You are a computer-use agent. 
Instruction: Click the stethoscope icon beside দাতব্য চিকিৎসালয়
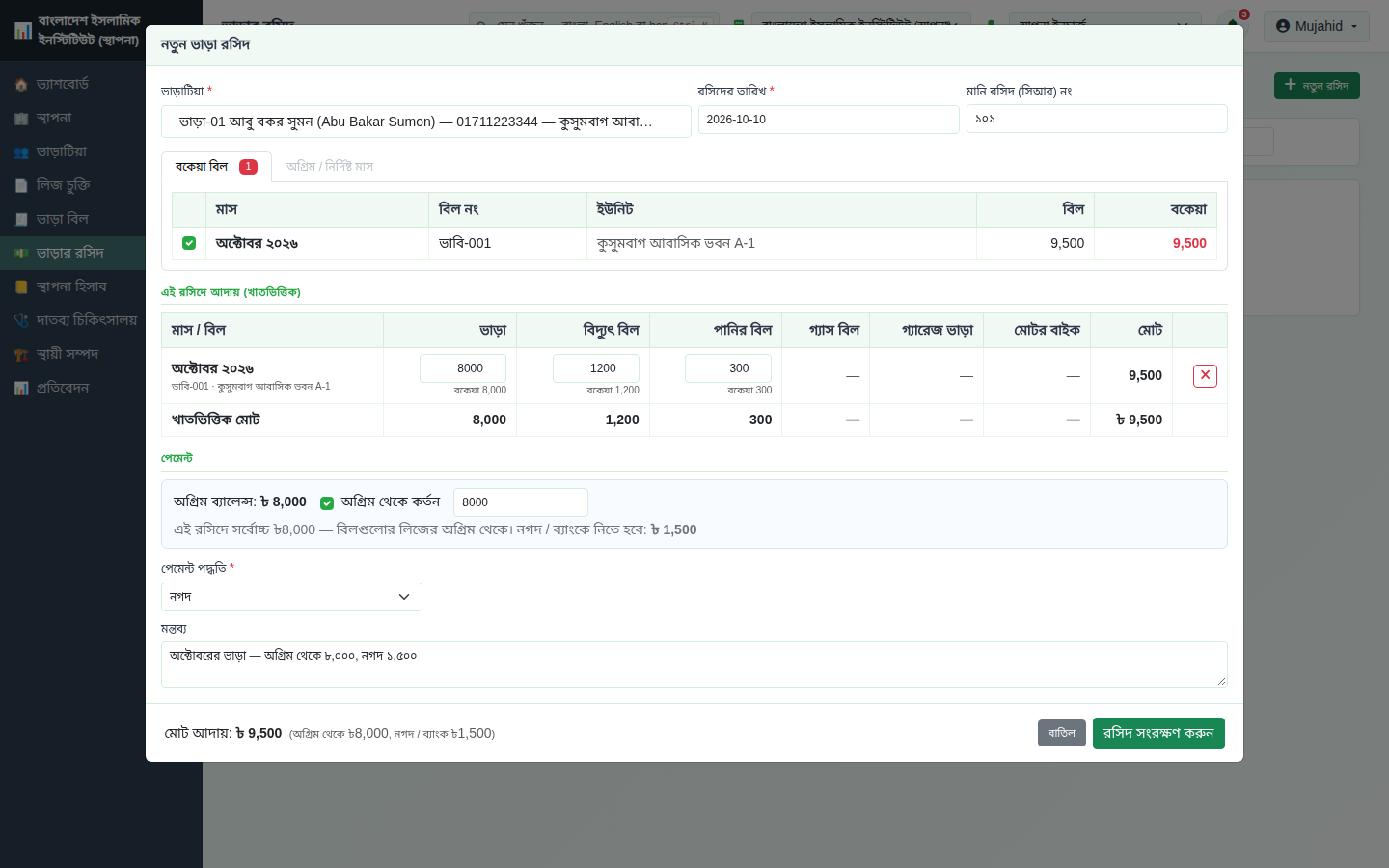(21, 321)
